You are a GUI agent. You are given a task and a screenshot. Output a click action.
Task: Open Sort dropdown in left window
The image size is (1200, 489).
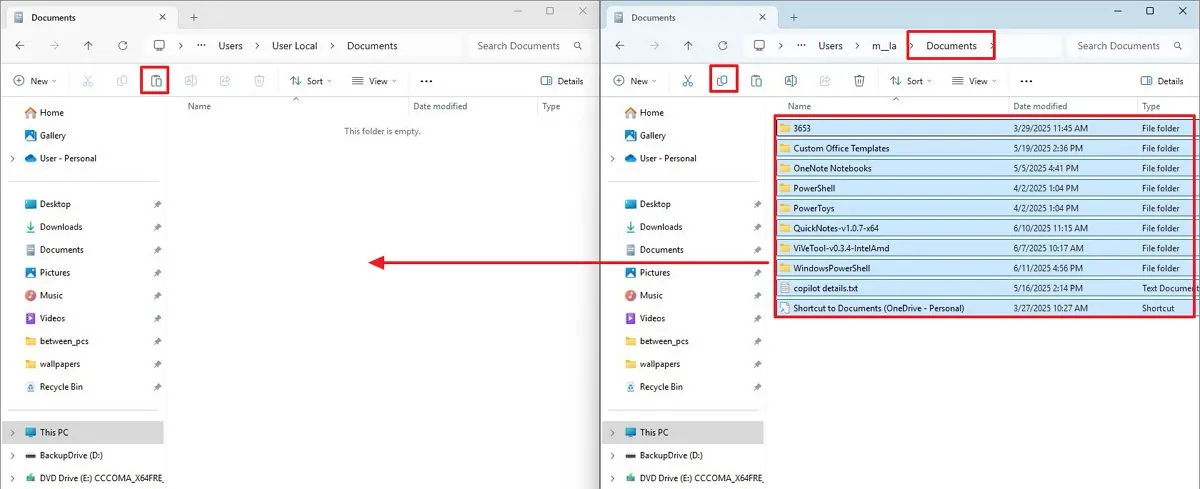point(310,81)
